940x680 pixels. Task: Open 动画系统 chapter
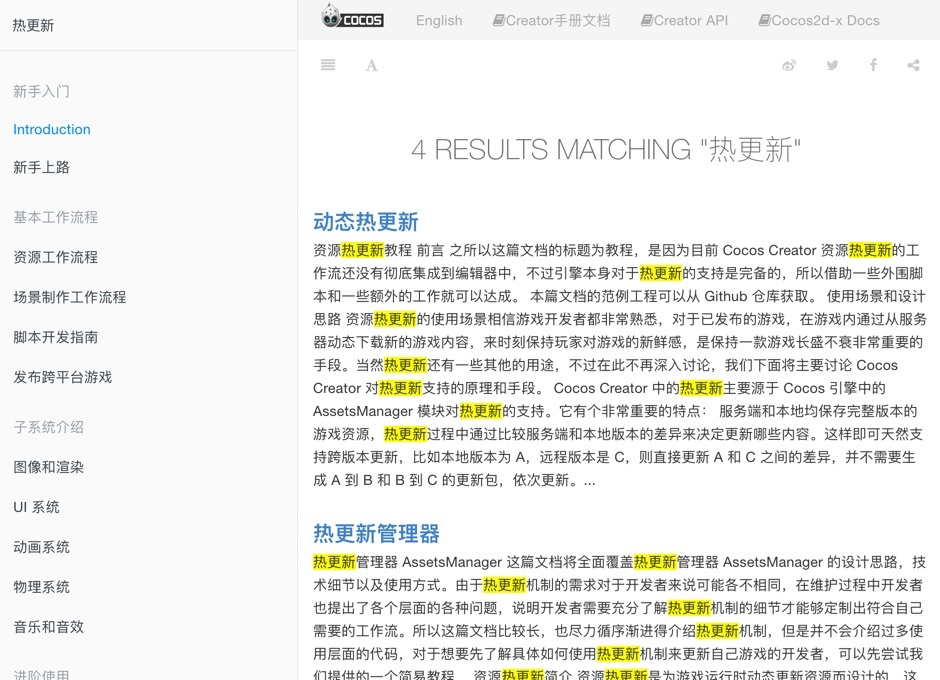41,547
